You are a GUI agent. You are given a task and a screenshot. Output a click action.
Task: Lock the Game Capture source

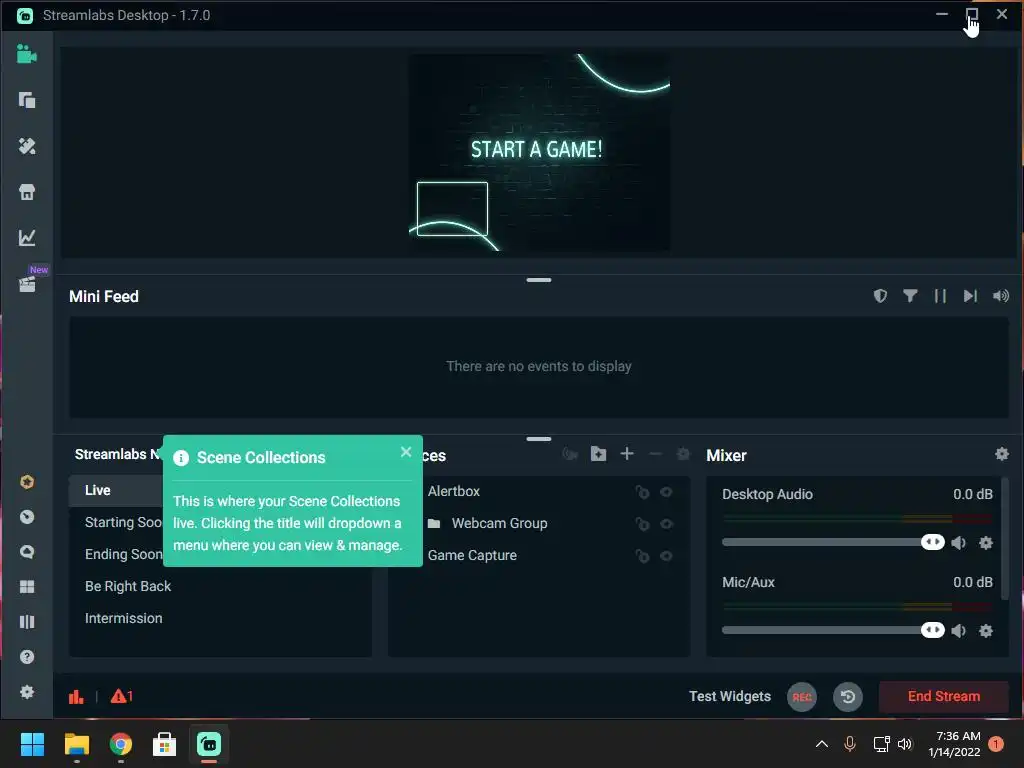[x=643, y=556]
